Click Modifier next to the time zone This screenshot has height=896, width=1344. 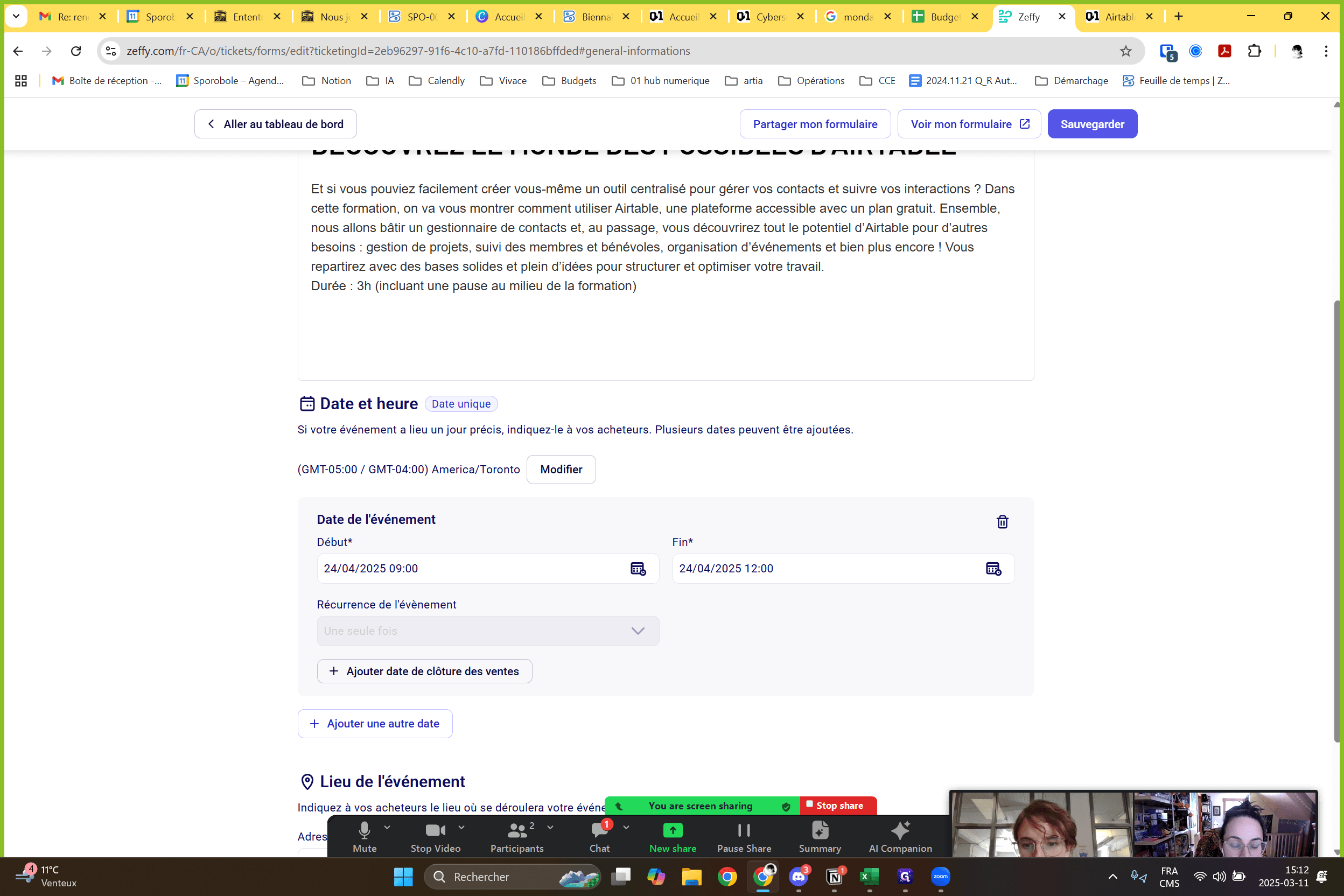[561, 469]
